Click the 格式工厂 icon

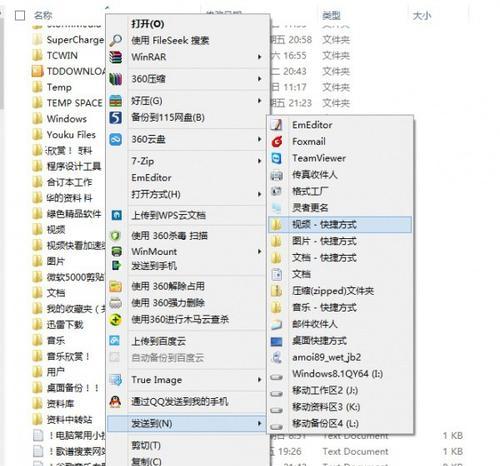click(x=277, y=191)
